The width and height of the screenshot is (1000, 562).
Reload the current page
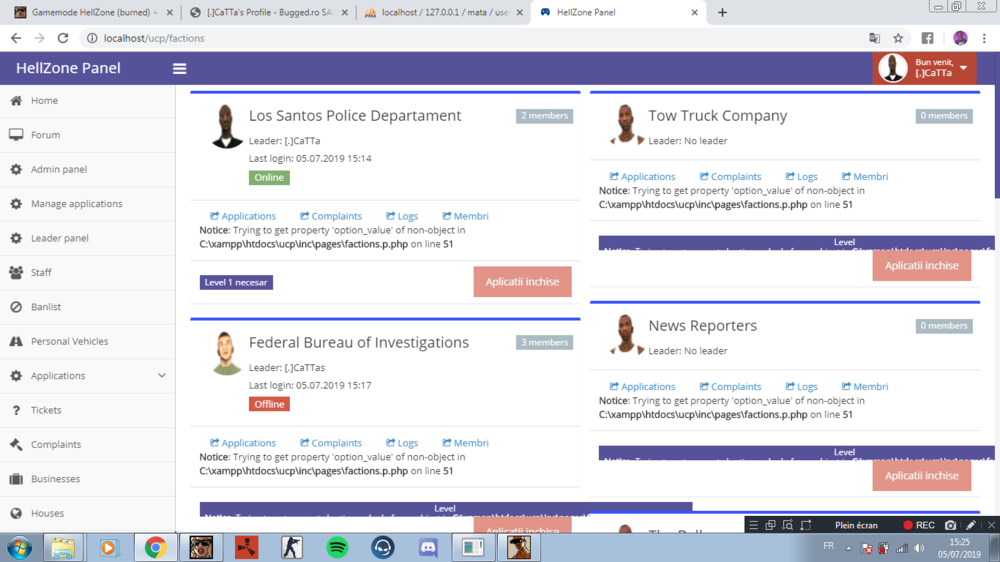(x=62, y=38)
